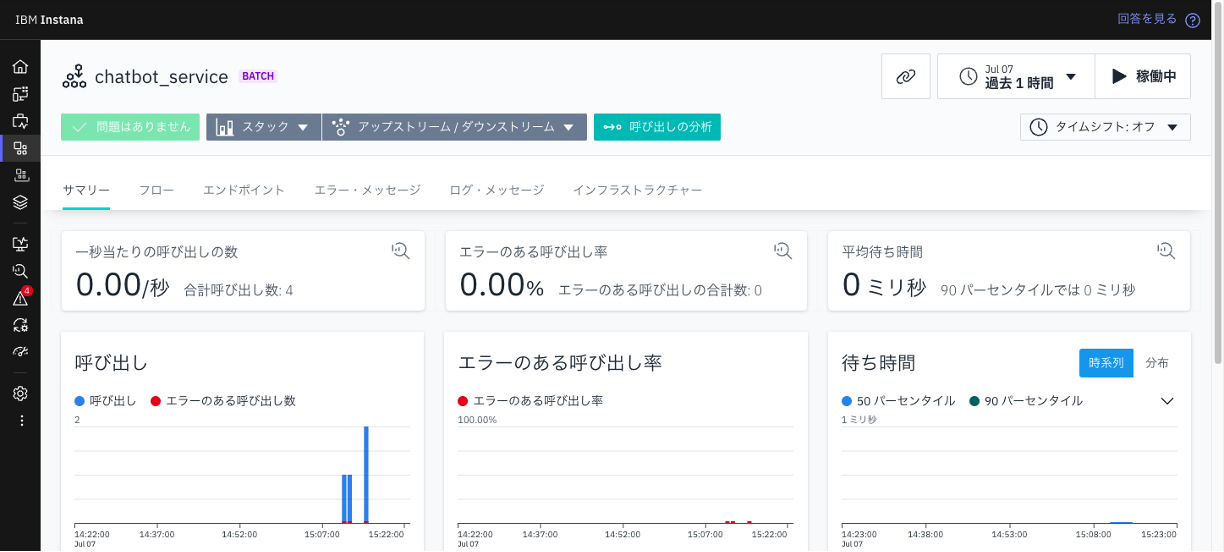Click the 問題はありません status button
The image size is (1224, 552).
pos(131,127)
